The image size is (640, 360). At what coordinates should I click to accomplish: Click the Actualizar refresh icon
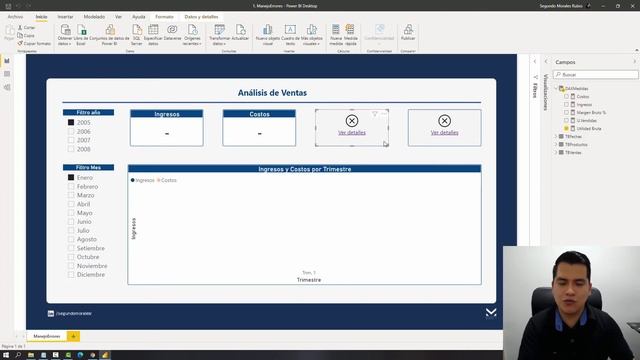[x=240, y=29]
